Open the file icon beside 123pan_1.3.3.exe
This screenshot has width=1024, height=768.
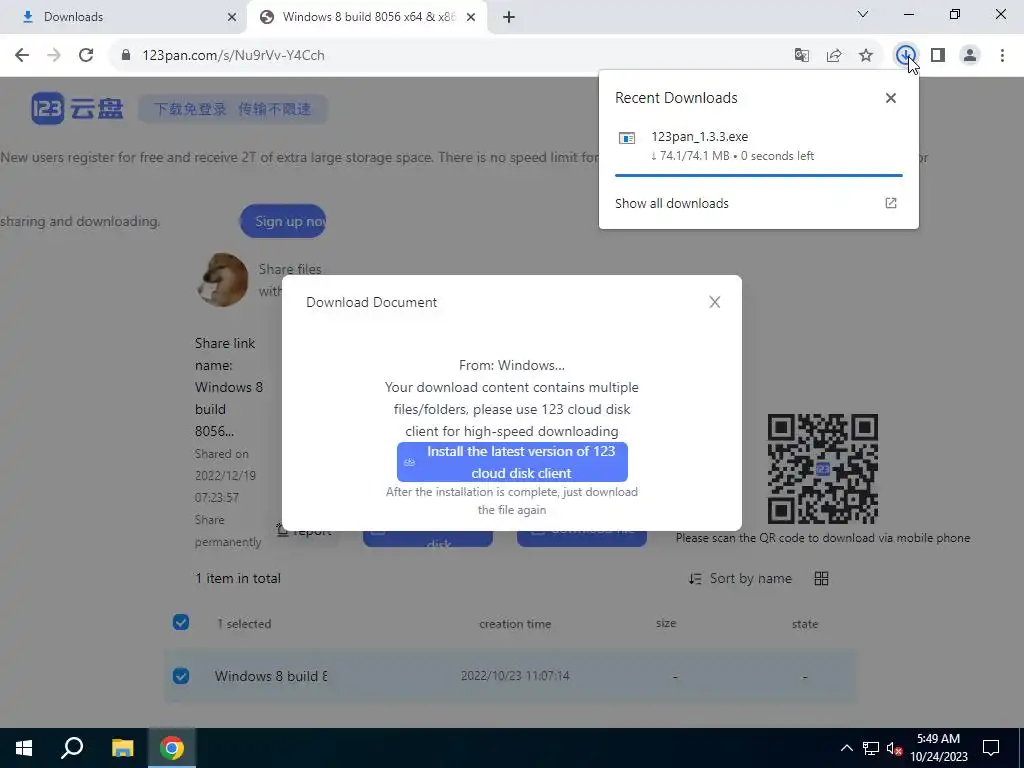(x=627, y=138)
